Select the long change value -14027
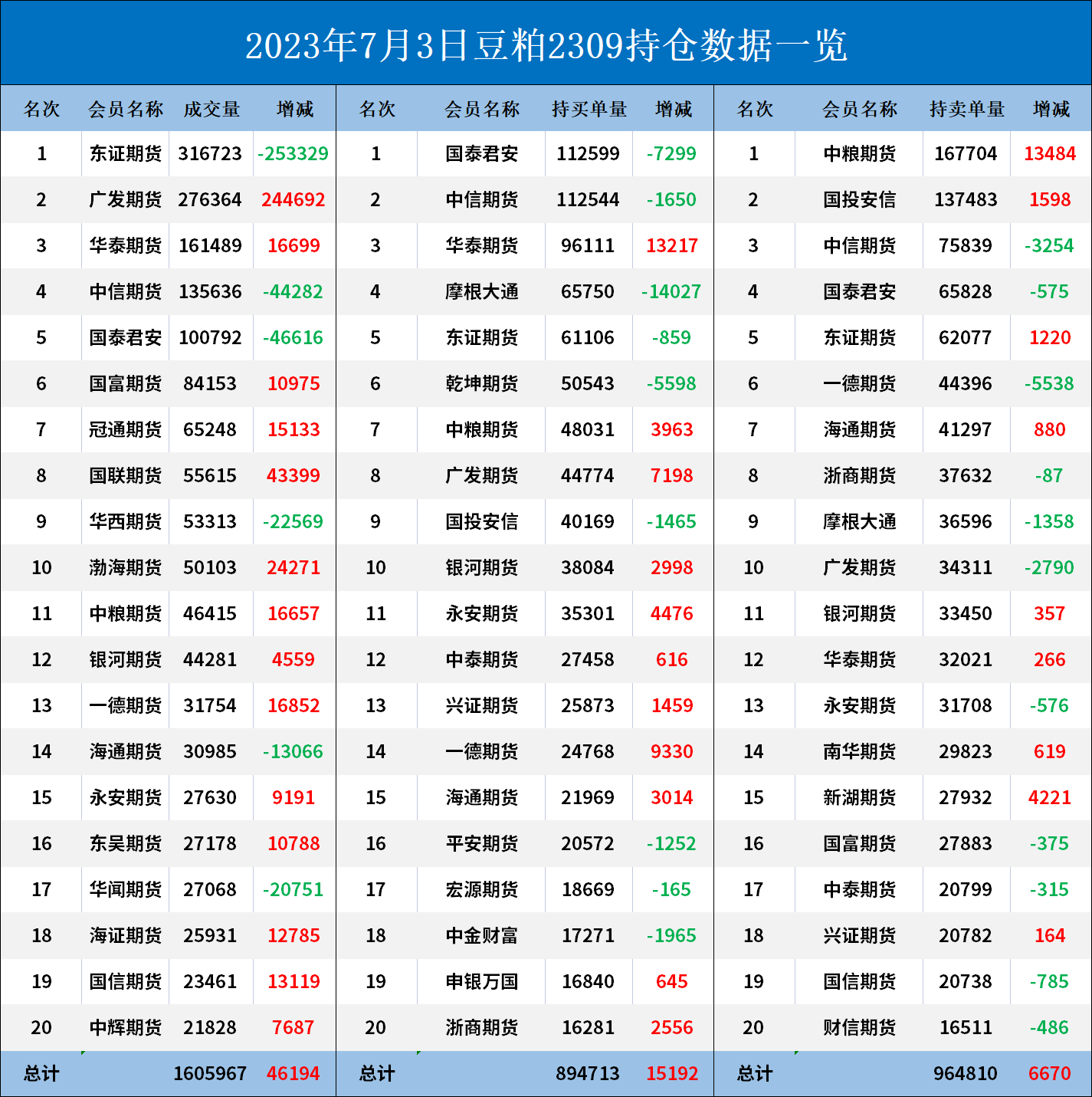 [x=671, y=292]
